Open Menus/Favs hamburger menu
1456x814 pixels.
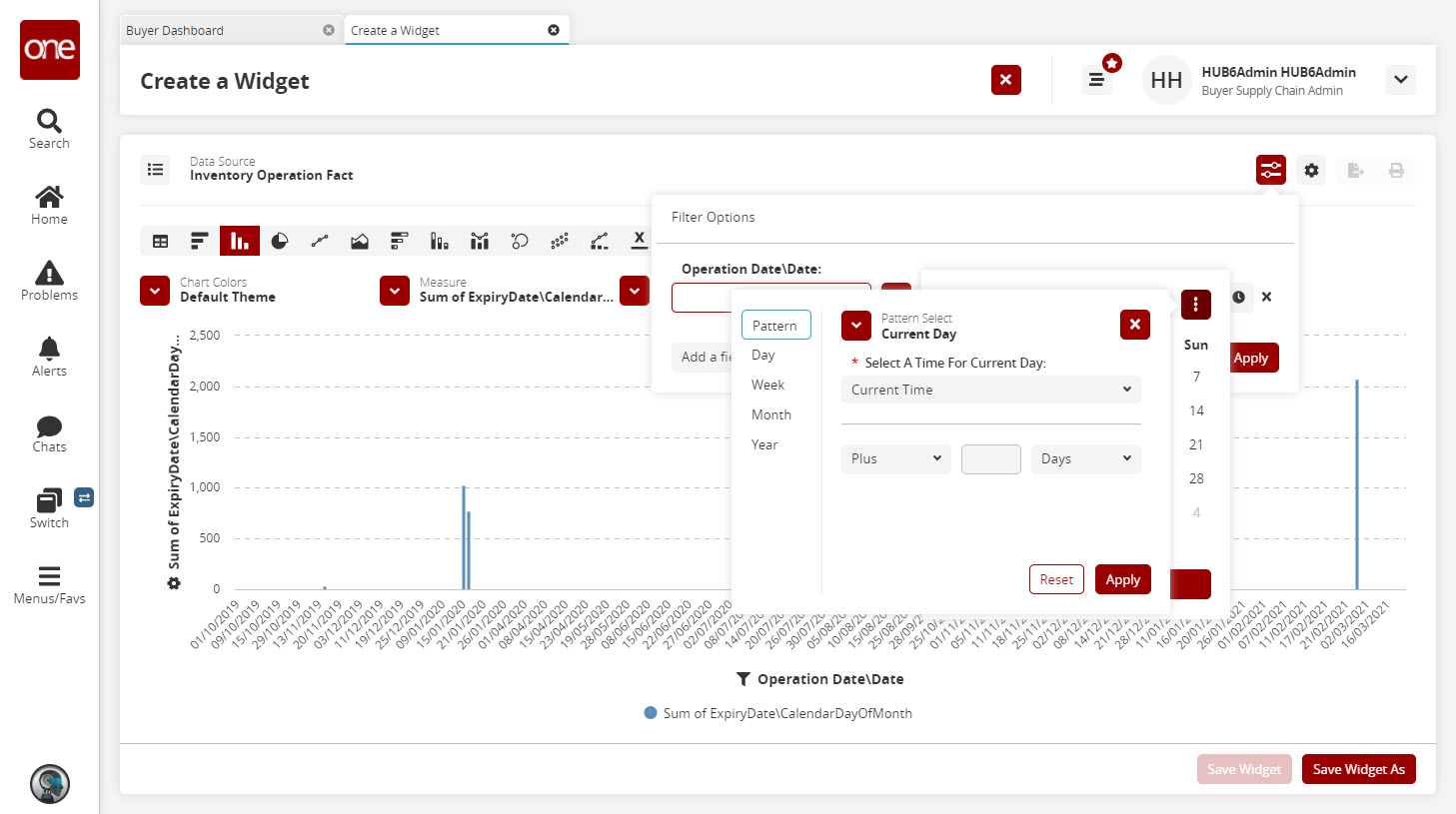49,585
